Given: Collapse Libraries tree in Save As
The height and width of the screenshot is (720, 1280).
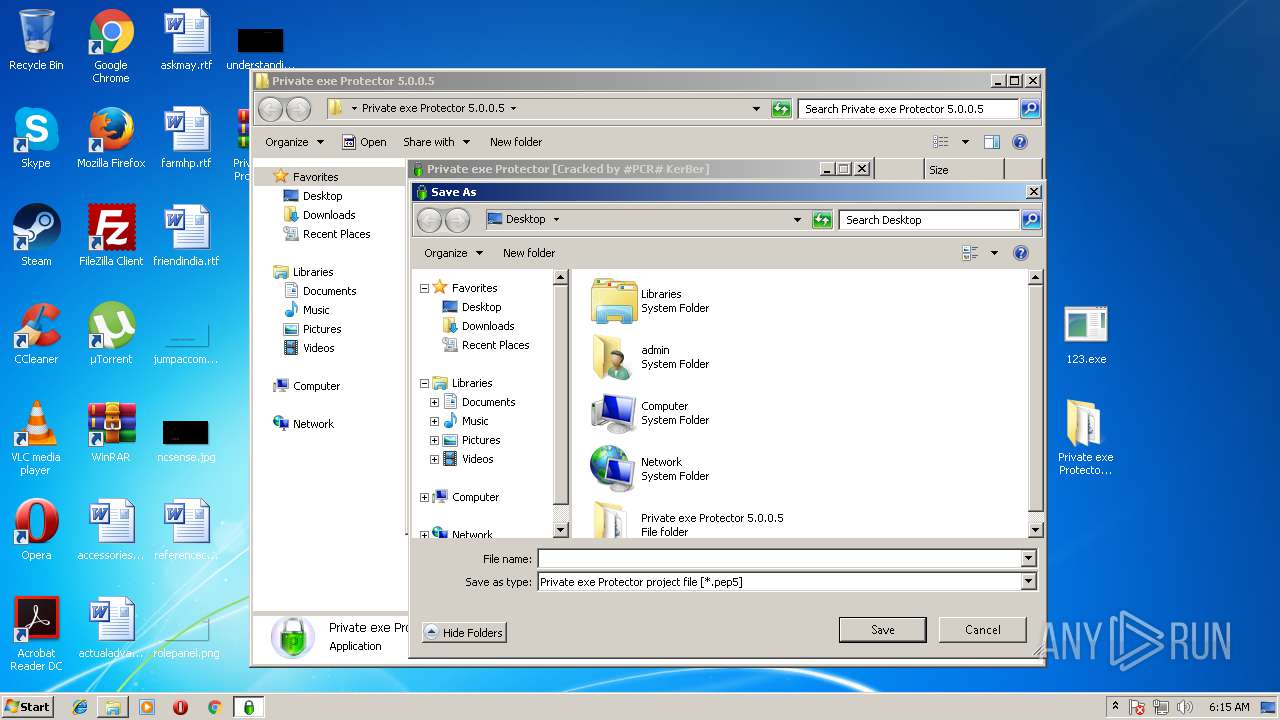Looking at the screenshot, I should coord(424,383).
